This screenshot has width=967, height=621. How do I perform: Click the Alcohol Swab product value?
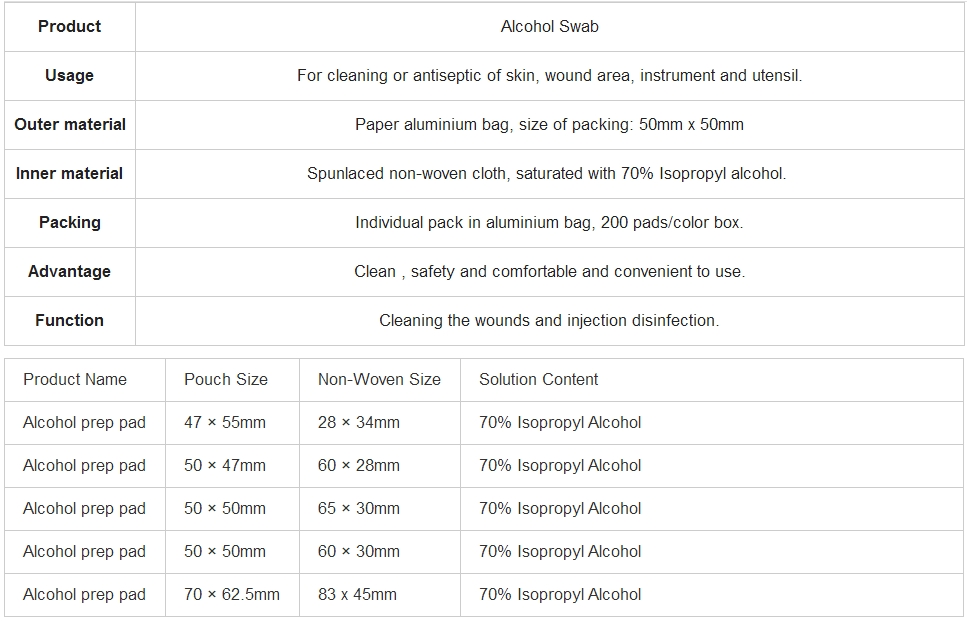click(x=549, y=26)
